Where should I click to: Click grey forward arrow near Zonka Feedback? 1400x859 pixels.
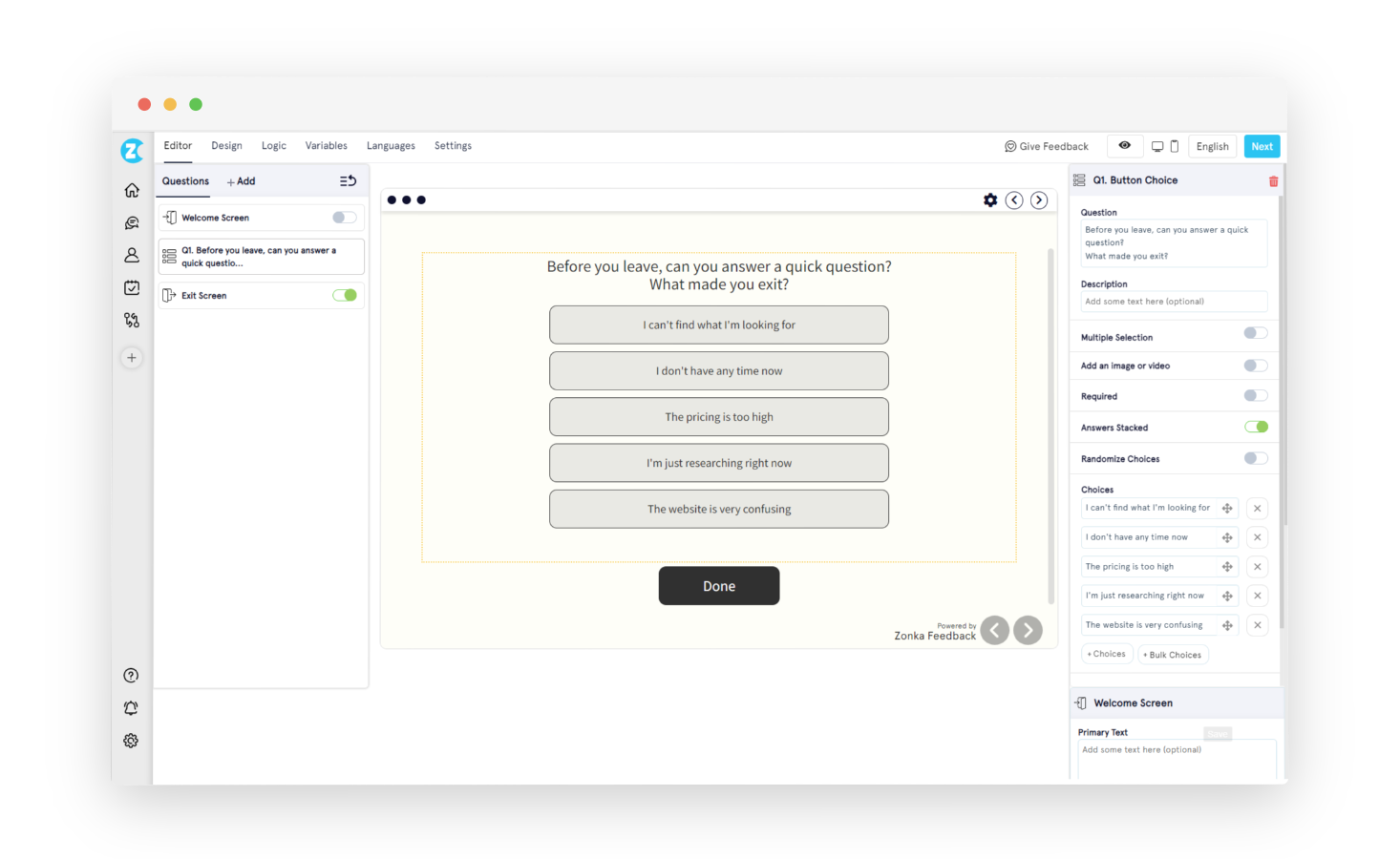pos(1028,630)
